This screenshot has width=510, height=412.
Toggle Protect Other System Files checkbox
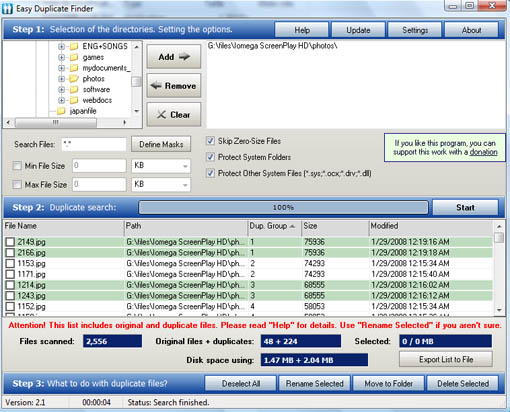click(x=210, y=173)
